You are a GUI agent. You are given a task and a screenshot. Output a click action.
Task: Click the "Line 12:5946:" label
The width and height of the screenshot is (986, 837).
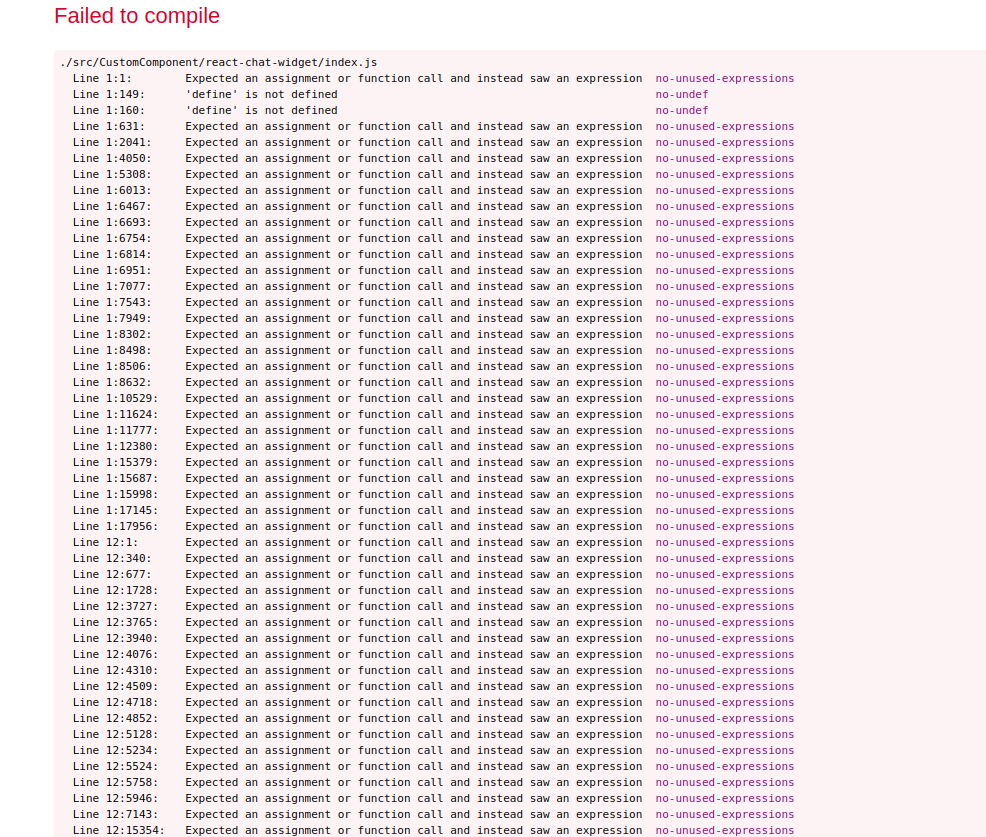point(116,799)
